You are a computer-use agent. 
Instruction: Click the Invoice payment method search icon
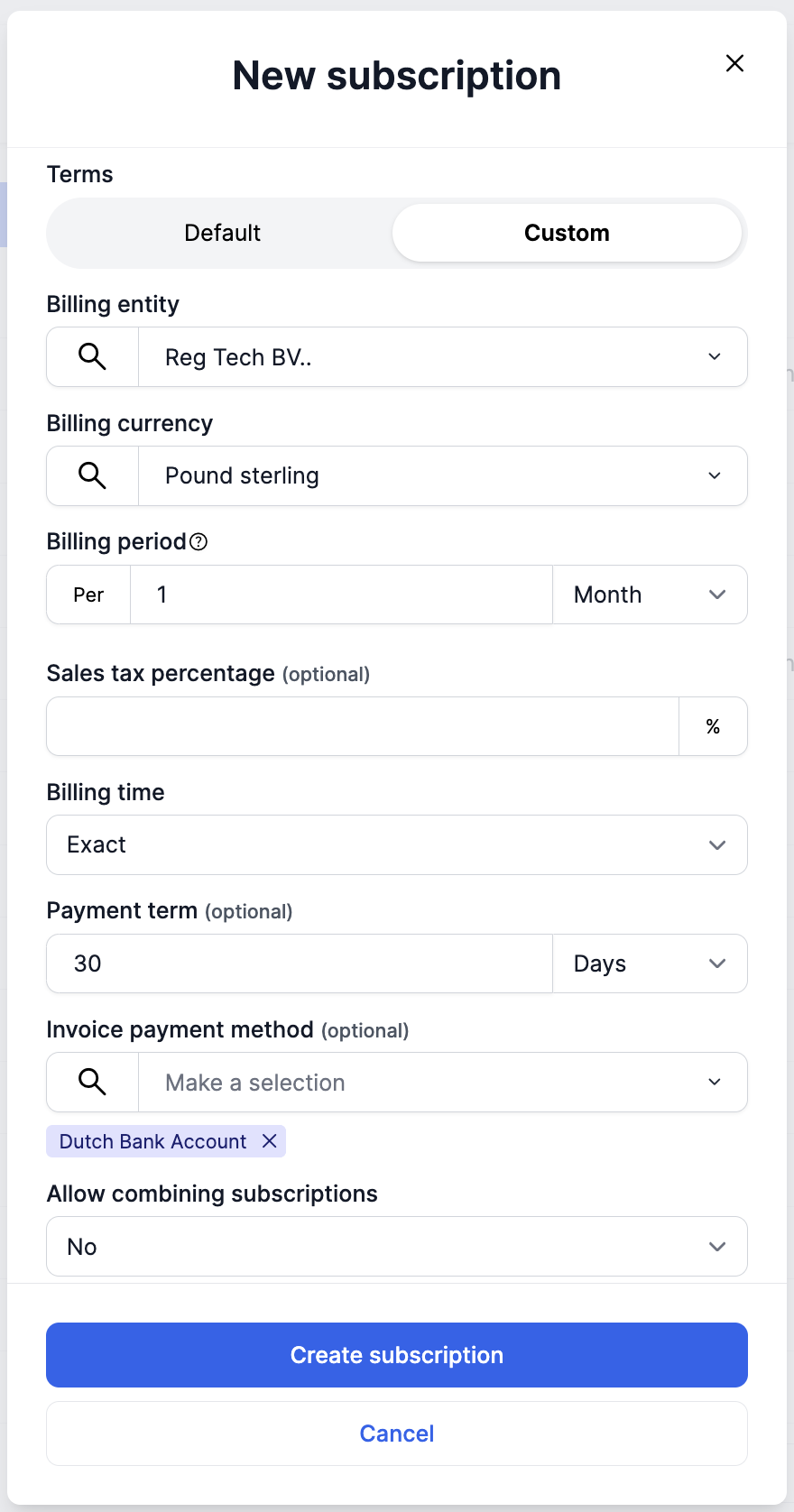pos(92,1082)
